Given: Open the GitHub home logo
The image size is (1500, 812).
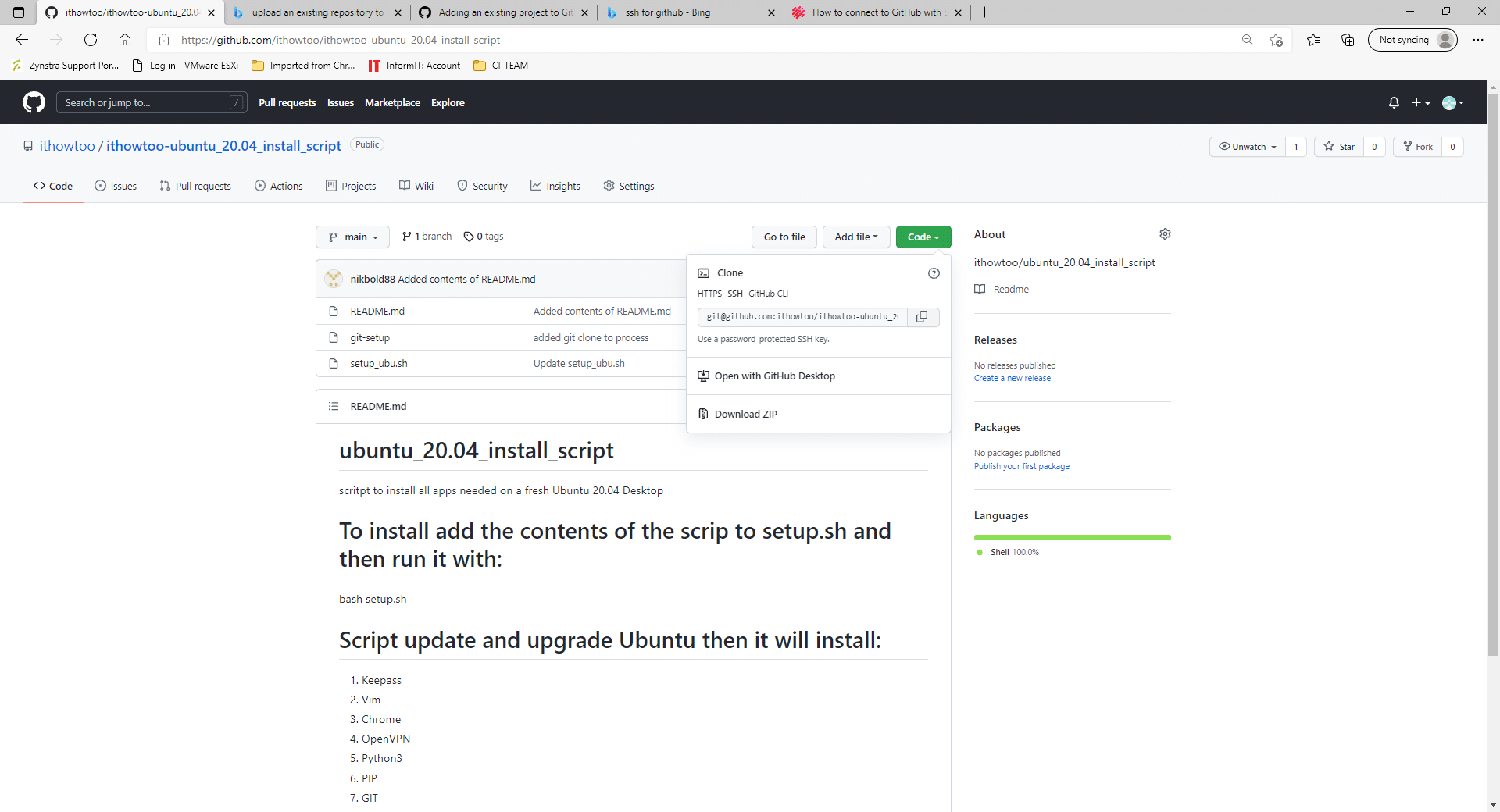Looking at the screenshot, I should [x=33, y=102].
